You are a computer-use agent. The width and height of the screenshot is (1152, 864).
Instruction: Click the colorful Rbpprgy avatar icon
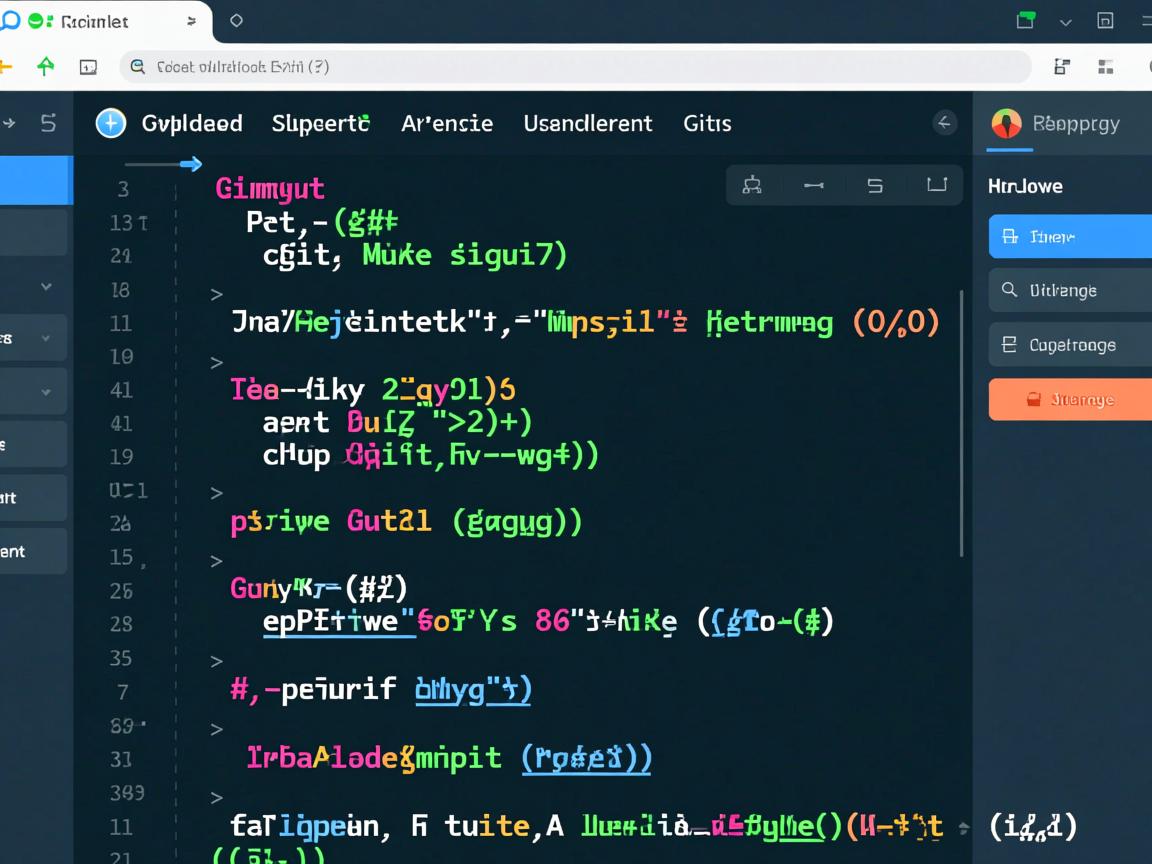(x=1006, y=124)
